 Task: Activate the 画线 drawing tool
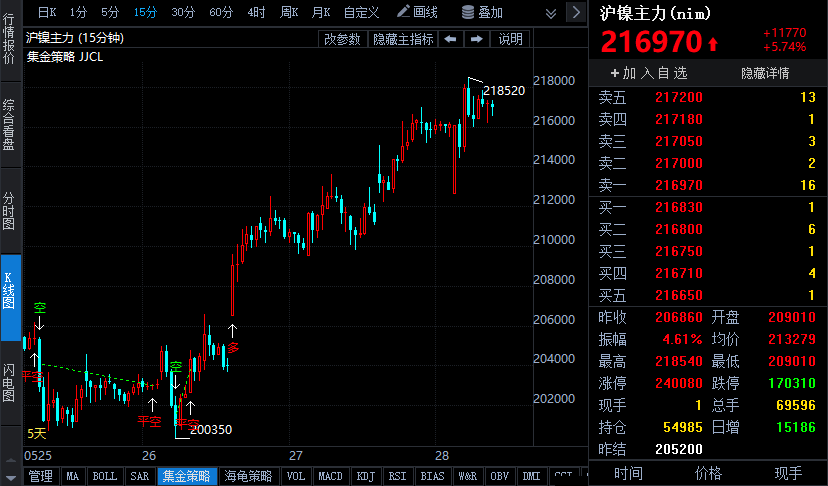417,12
